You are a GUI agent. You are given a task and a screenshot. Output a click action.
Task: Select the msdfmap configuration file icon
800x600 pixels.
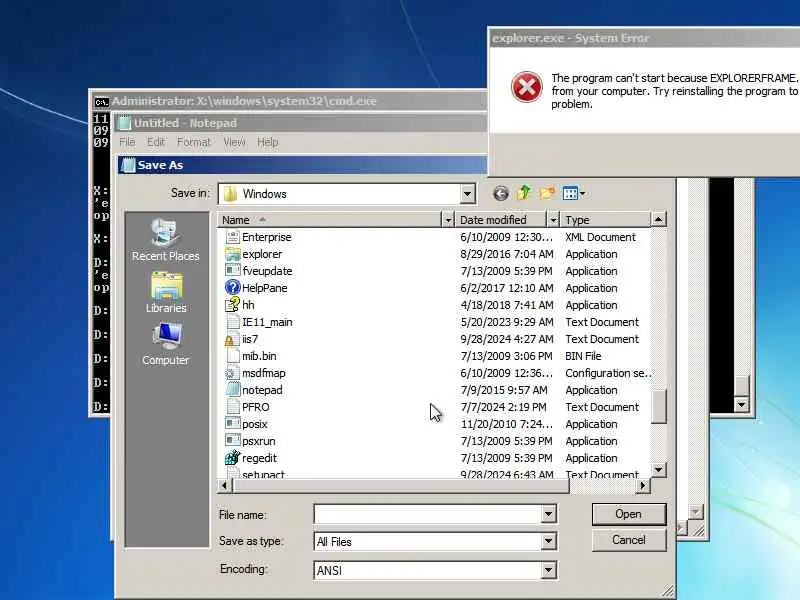(233, 373)
